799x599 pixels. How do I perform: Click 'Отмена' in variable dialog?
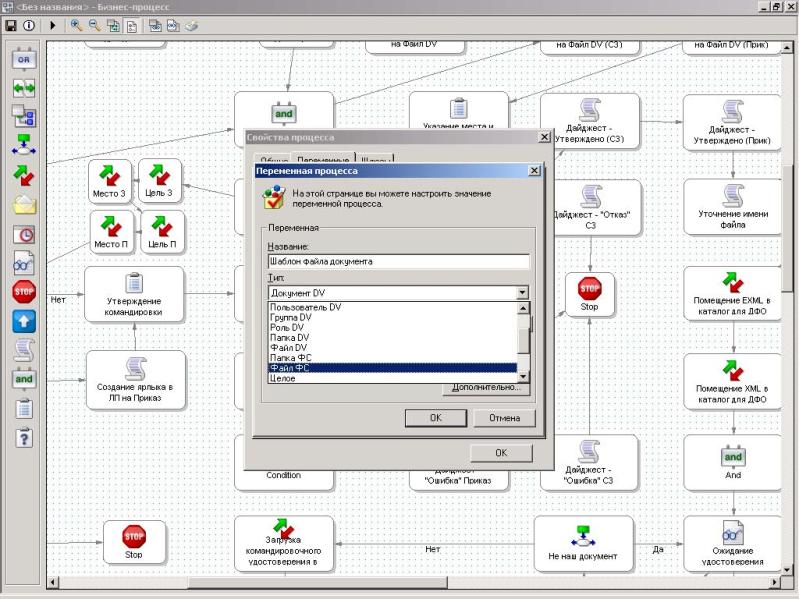point(504,418)
